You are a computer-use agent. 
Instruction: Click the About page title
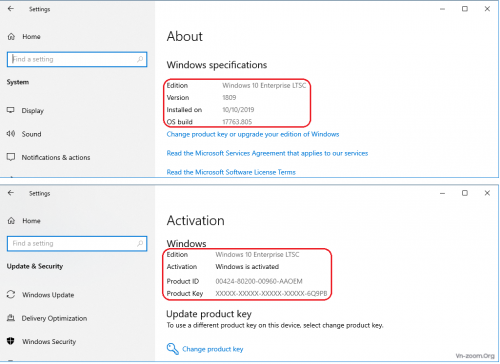pos(185,36)
